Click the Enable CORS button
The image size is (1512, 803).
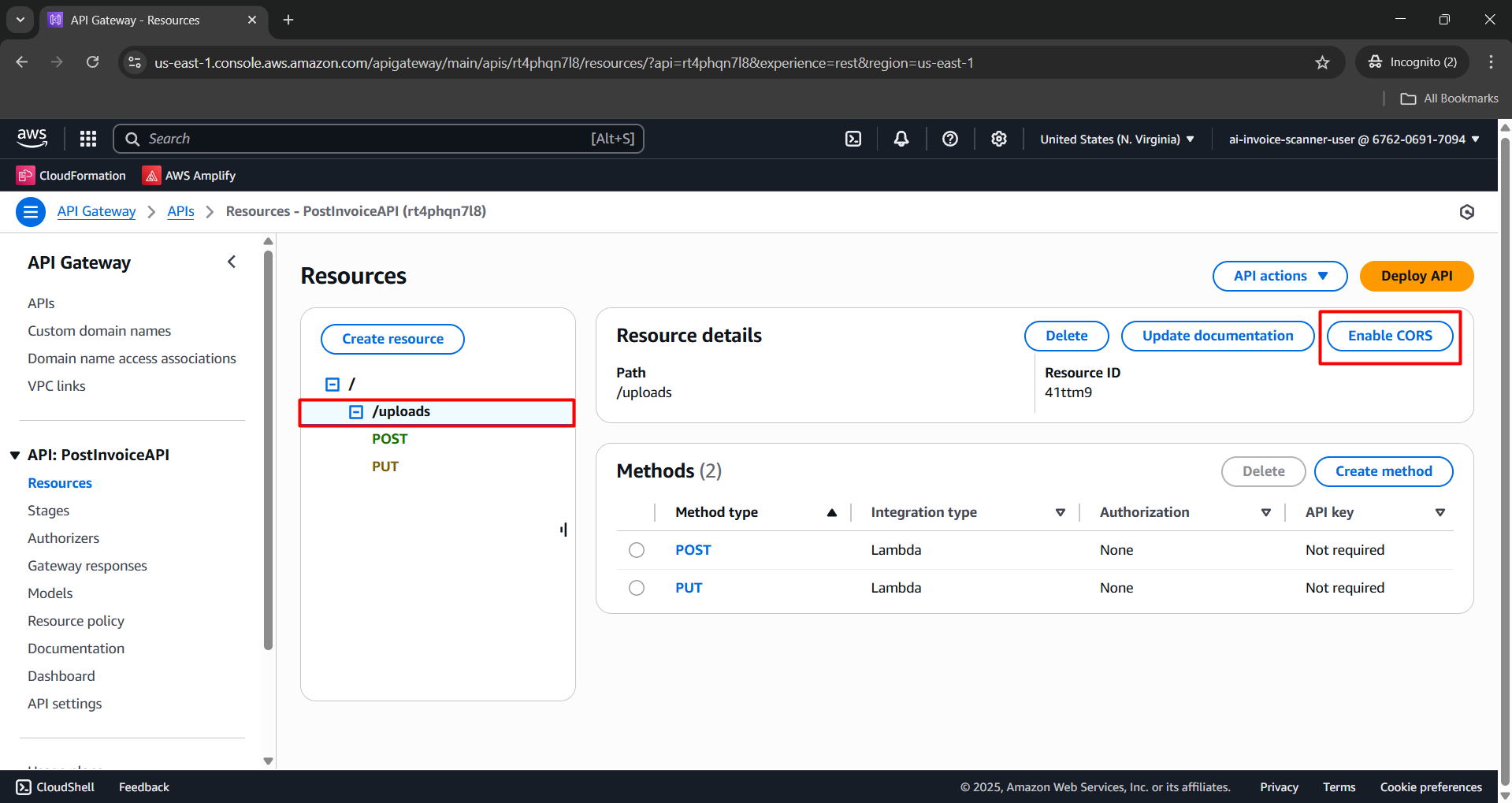click(x=1390, y=336)
